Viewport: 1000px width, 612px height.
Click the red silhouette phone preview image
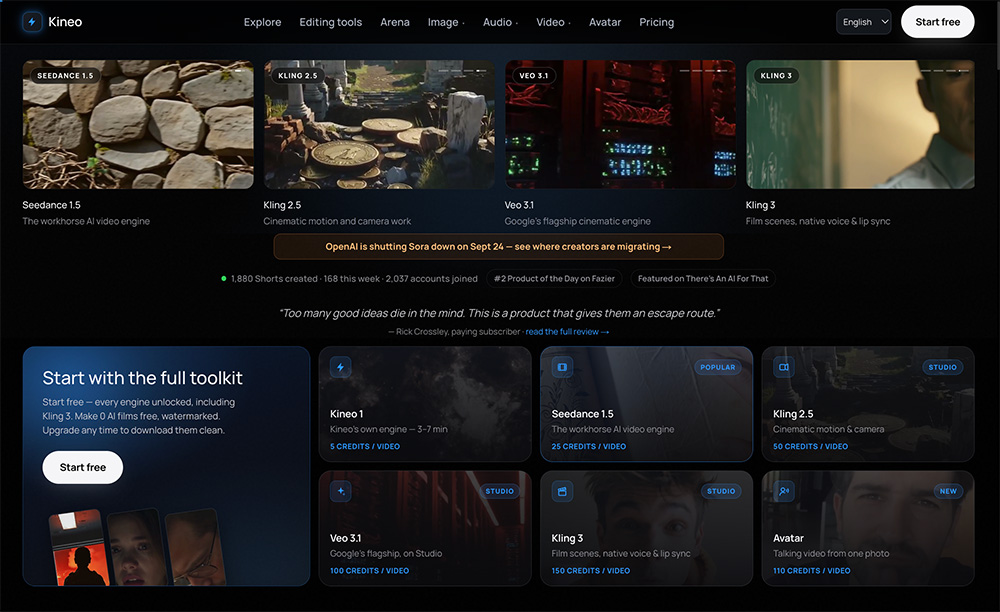click(79, 548)
